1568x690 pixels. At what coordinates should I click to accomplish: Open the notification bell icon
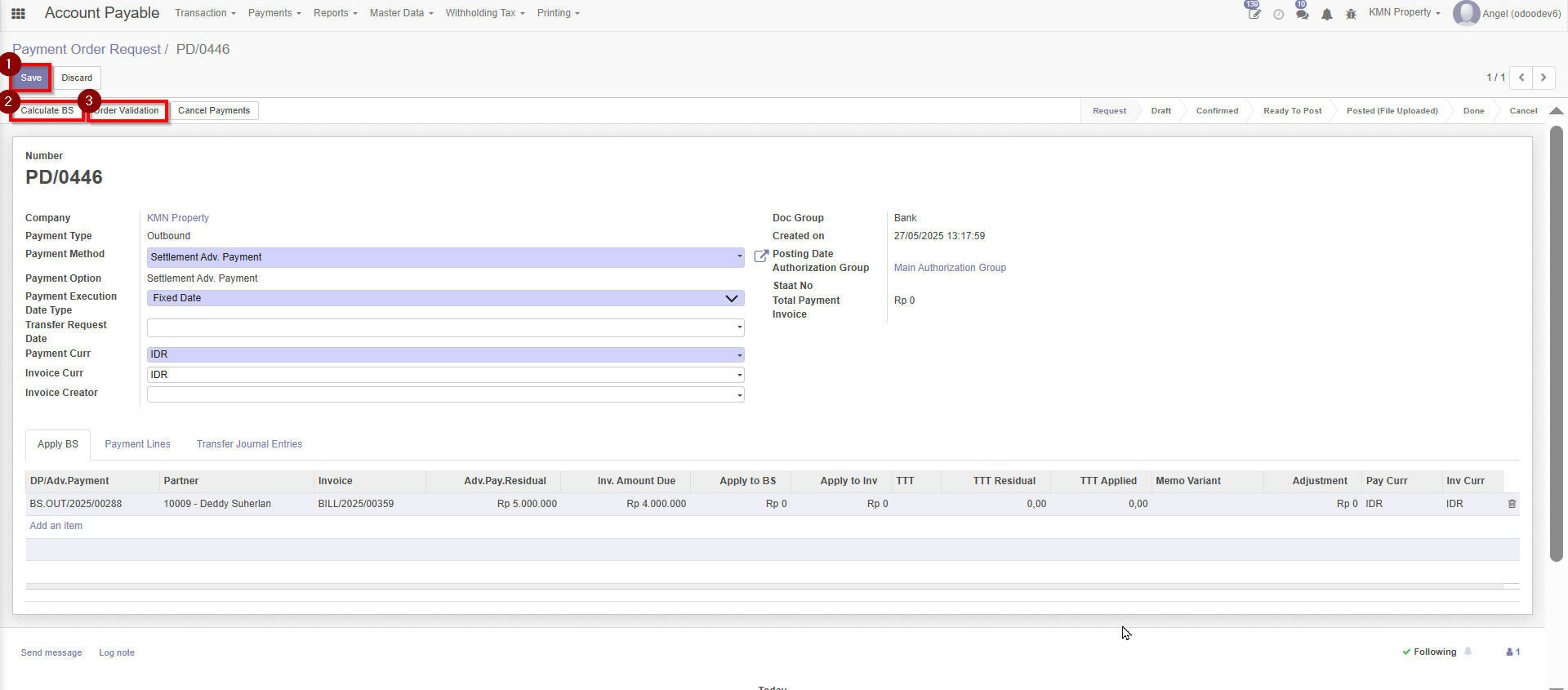1327,14
